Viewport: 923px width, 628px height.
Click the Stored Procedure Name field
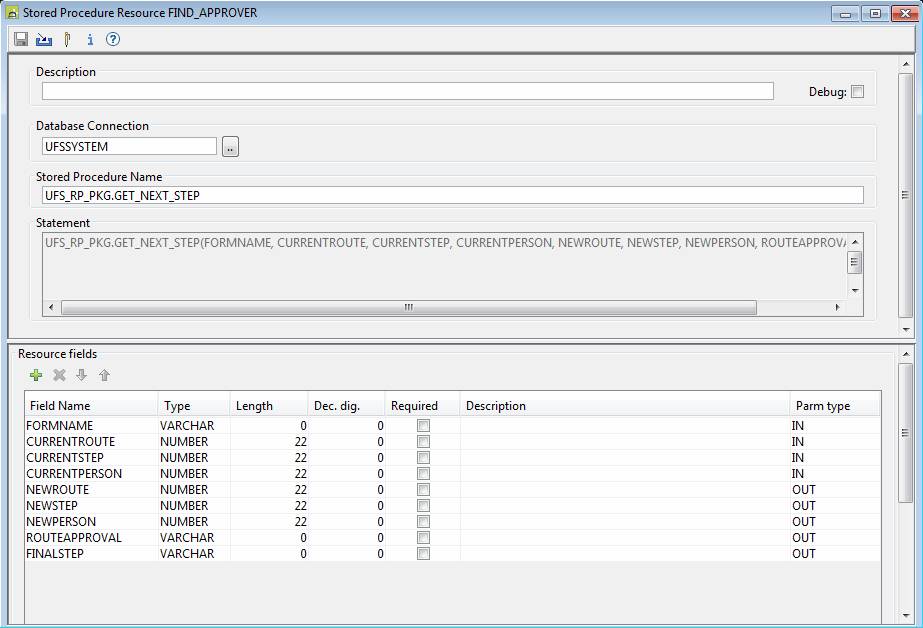(x=451, y=196)
